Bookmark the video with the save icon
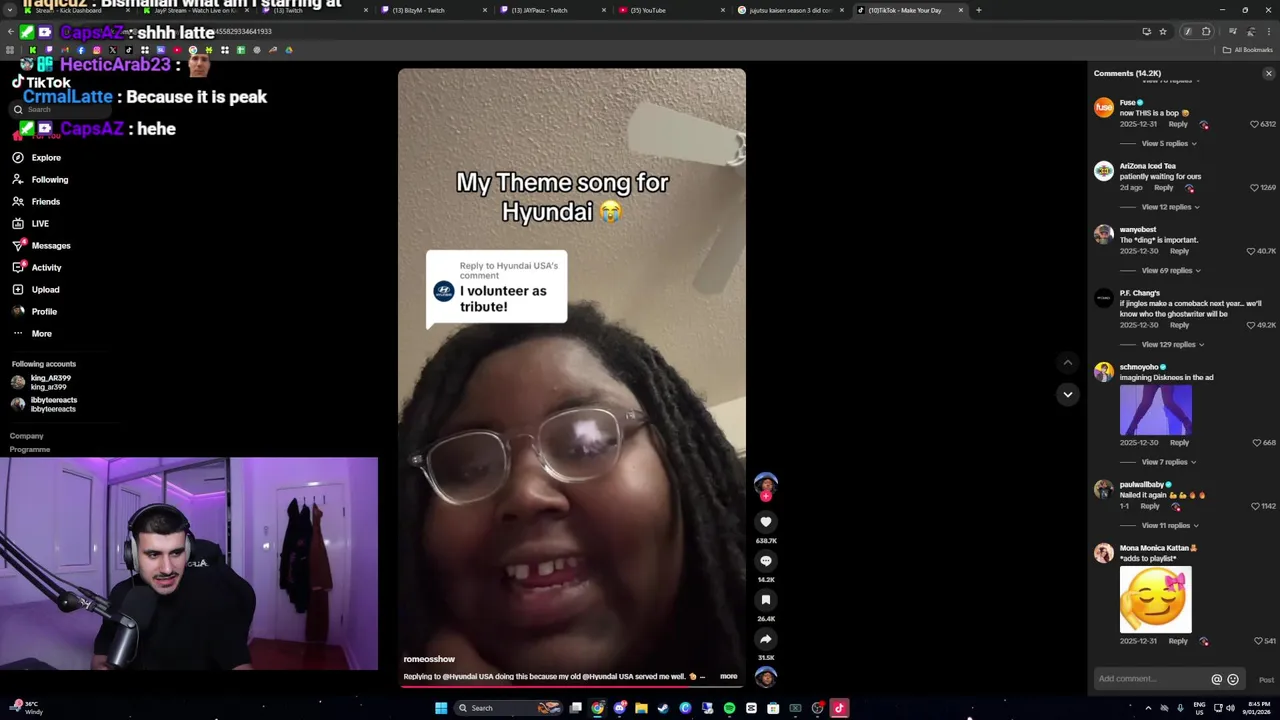This screenshot has height=720, width=1280. pos(766,600)
